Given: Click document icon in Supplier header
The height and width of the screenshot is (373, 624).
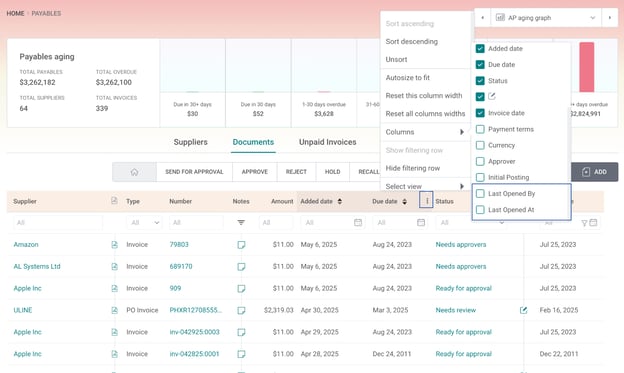Looking at the screenshot, I should (114, 201).
